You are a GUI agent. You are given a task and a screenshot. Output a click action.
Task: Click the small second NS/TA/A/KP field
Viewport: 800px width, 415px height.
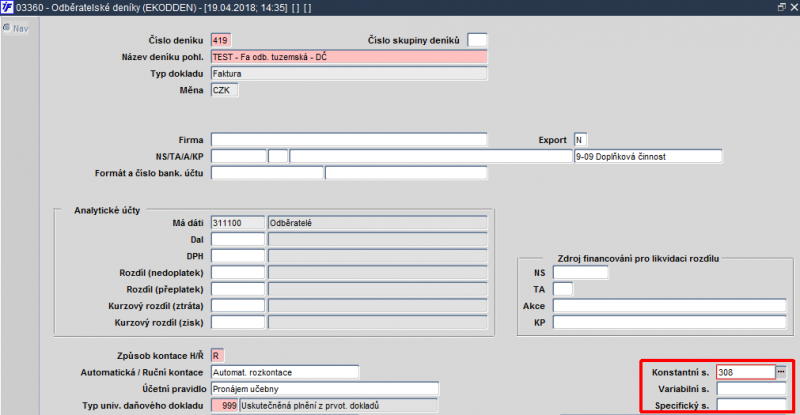(278, 156)
